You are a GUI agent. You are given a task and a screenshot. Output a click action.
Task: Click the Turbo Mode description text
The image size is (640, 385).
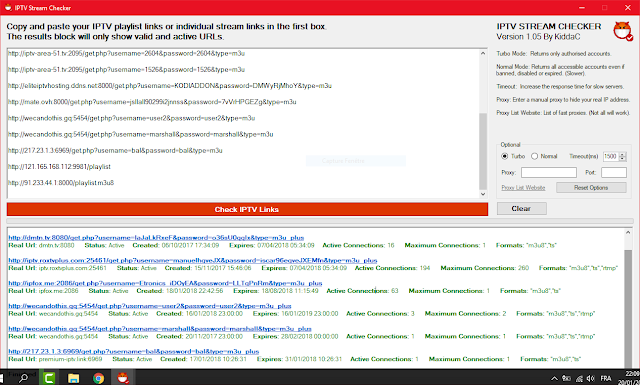point(553,54)
